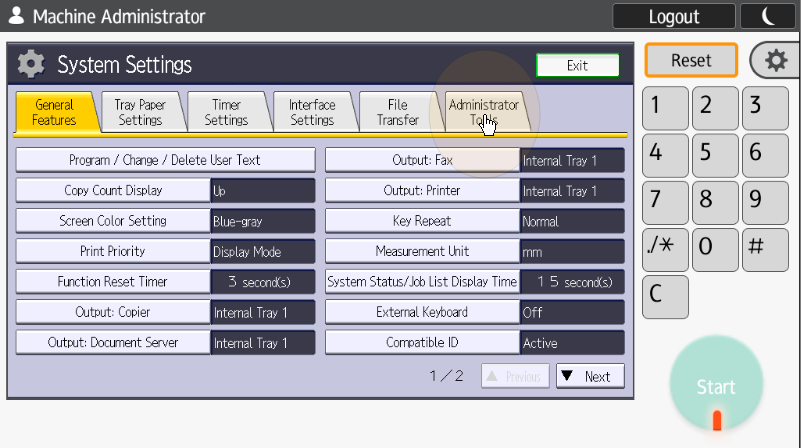Open the Output: Copier tray selection

pyautogui.click(x=113, y=312)
